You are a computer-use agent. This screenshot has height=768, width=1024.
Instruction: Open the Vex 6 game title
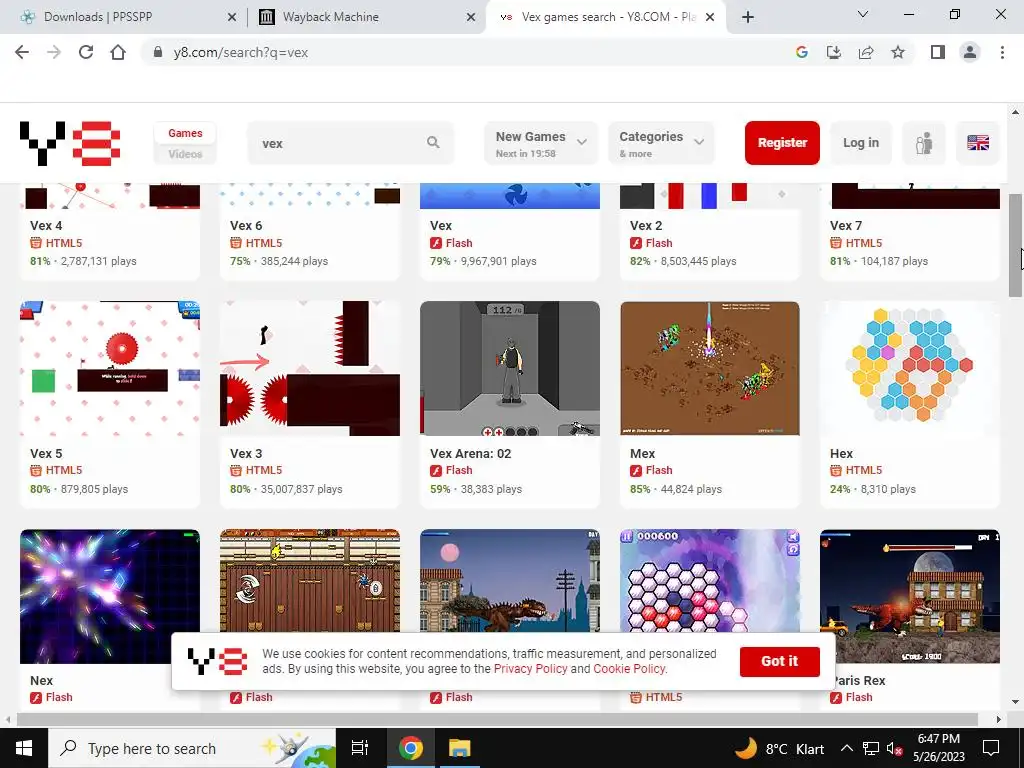coord(246,225)
